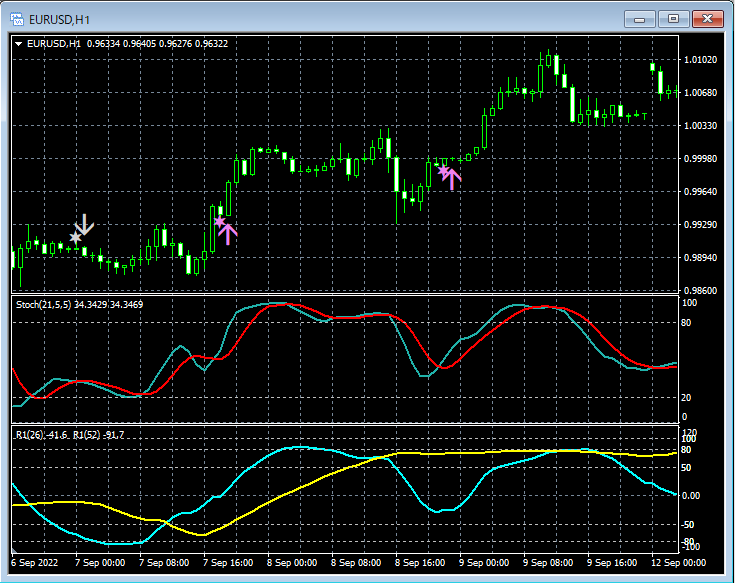Click the white star marker on chart
Viewport: 736px width, 583px height.
pyautogui.click(x=75, y=237)
